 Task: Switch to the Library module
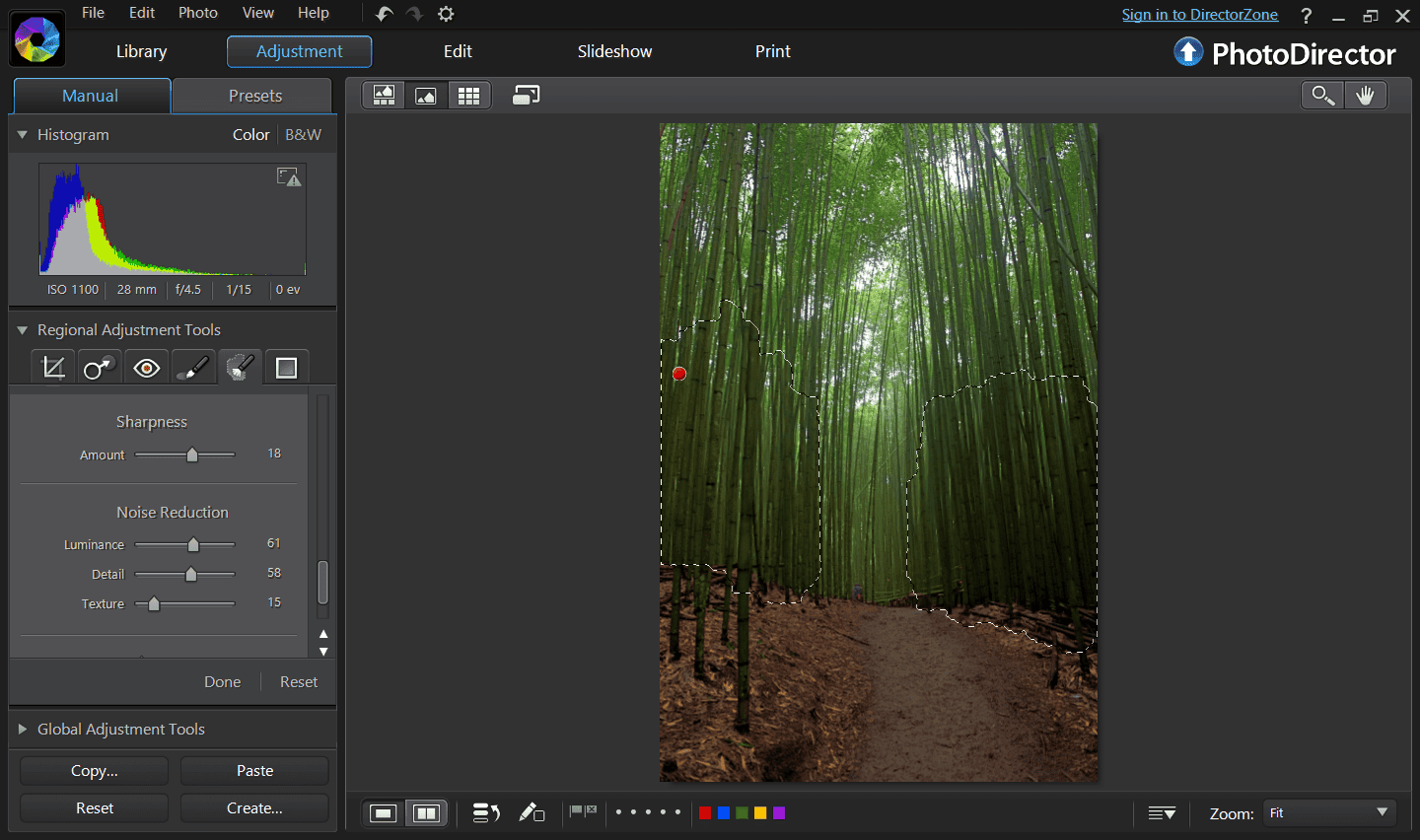pos(141,52)
